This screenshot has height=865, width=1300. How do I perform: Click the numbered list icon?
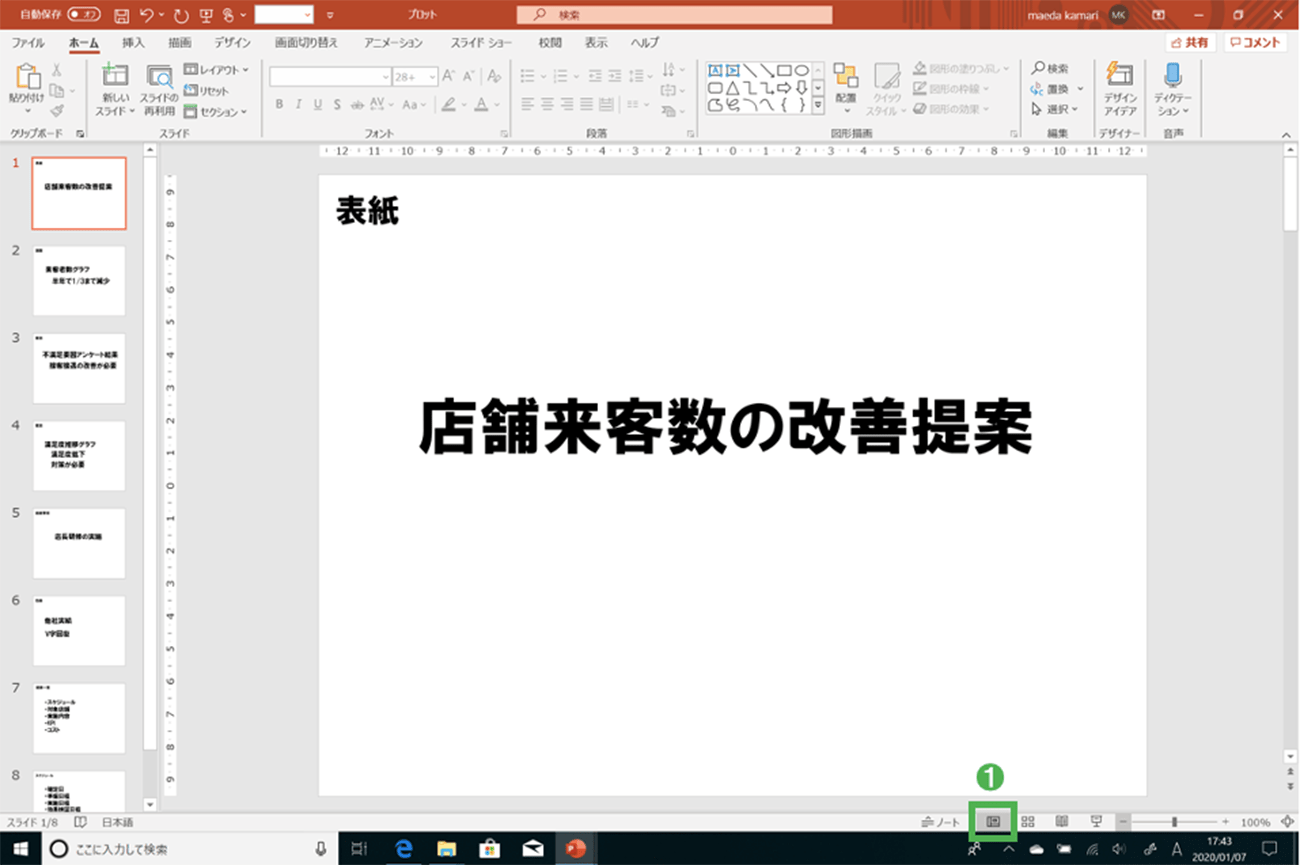(560, 76)
